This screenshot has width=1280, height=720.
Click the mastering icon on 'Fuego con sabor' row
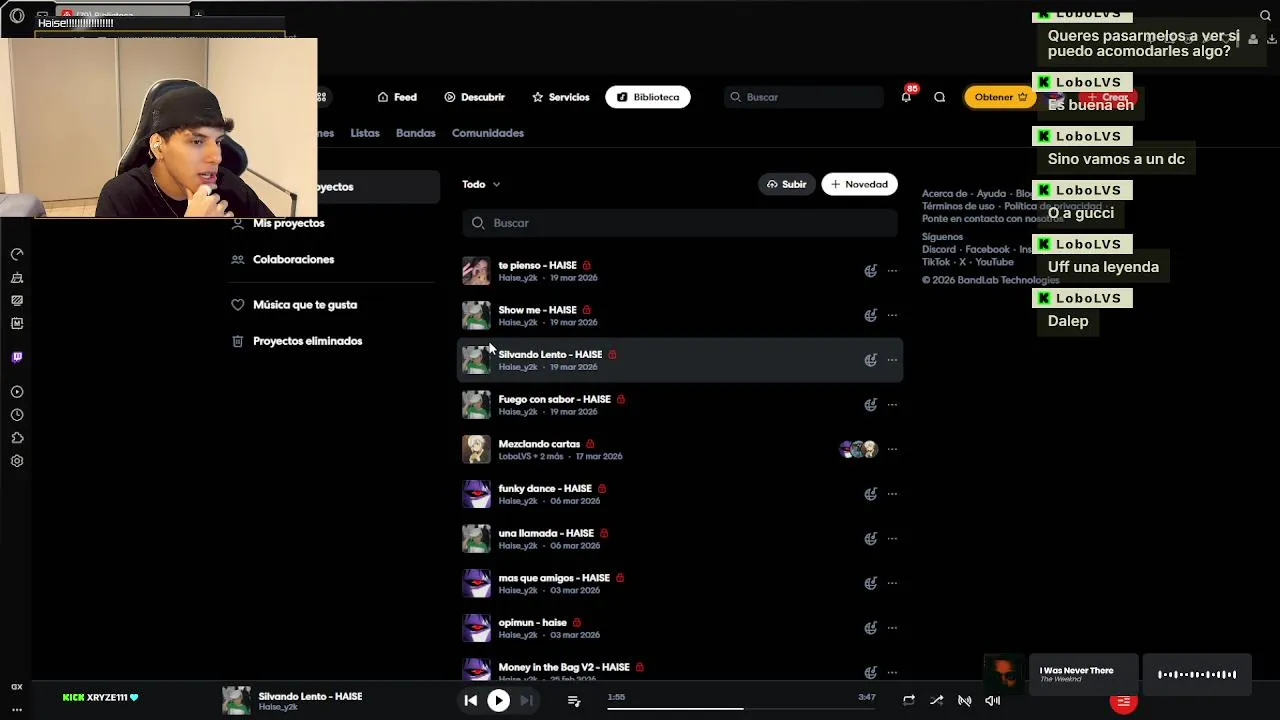870,405
